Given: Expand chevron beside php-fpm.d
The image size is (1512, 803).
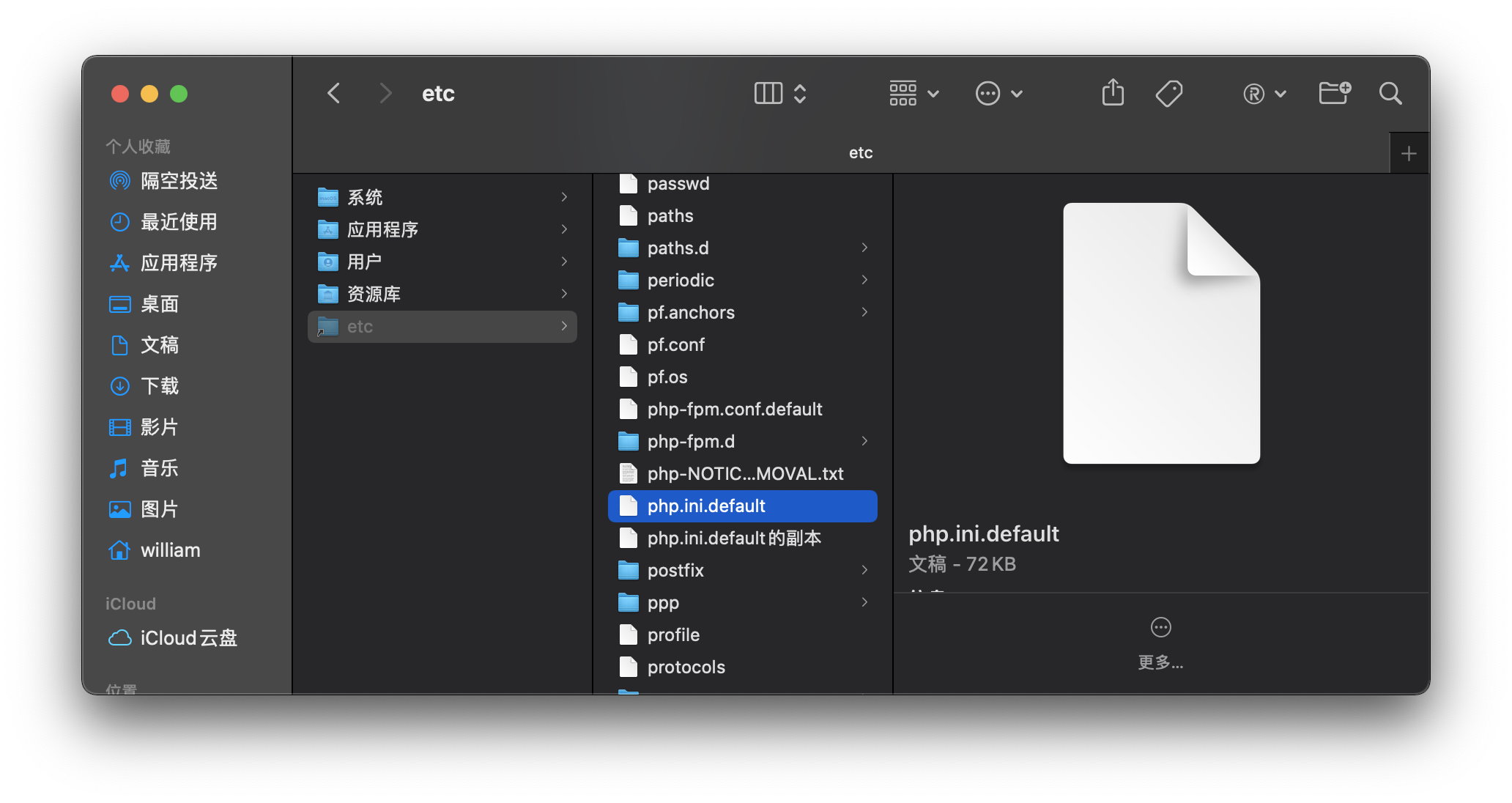Looking at the screenshot, I should coord(864,442).
